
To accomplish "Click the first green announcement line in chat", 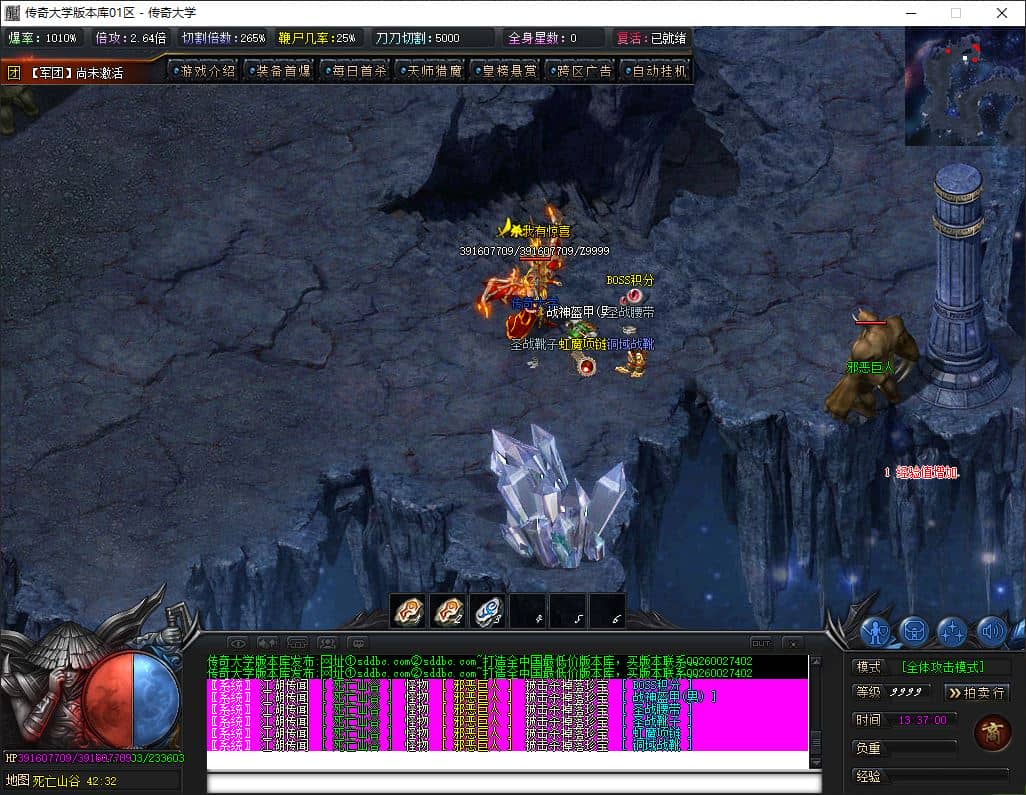I will pos(480,661).
